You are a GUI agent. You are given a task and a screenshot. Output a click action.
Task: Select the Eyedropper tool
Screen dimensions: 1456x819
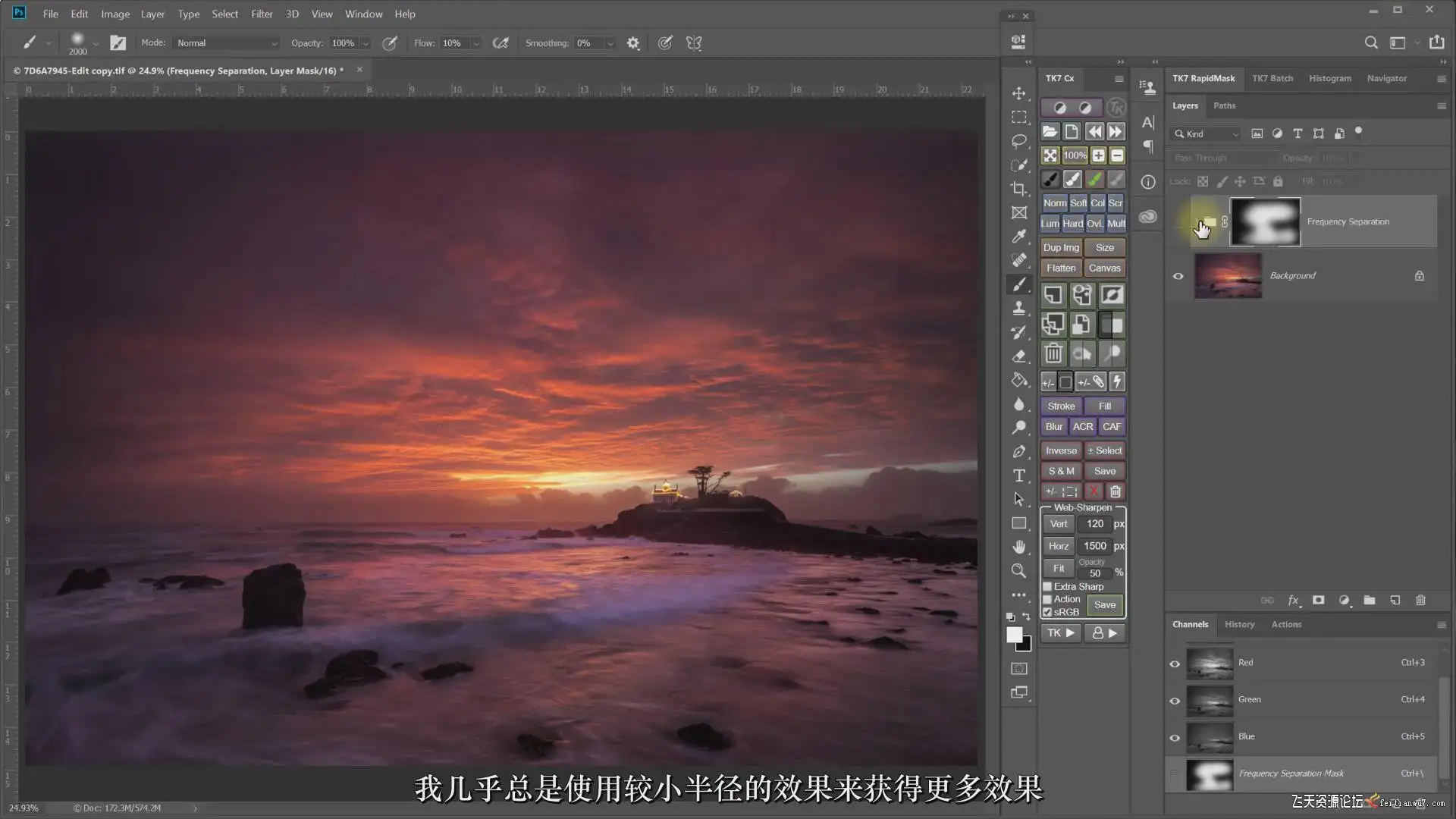click(x=1019, y=237)
